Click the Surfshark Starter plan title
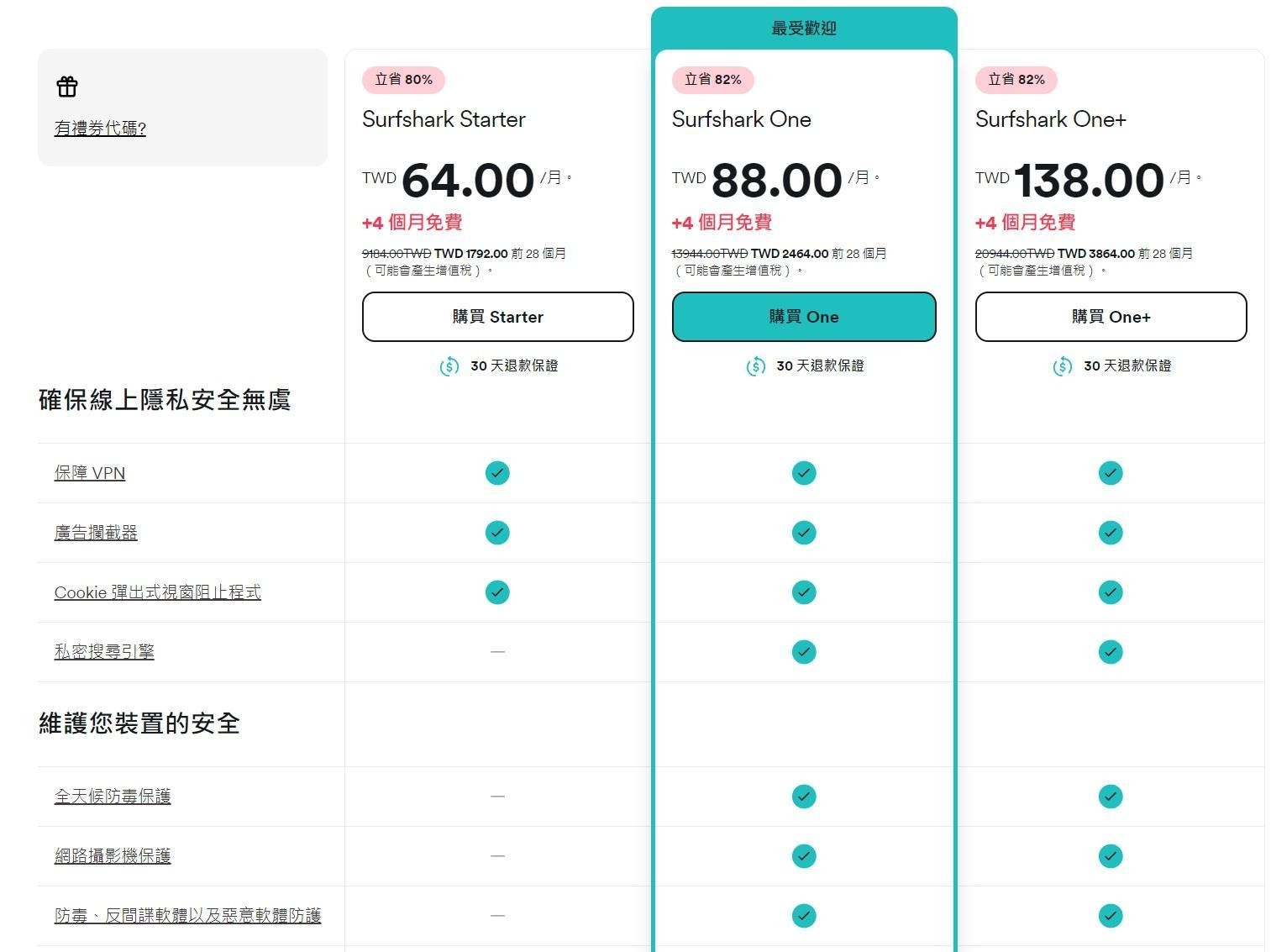1271x952 pixels. [x=444, y=119]
